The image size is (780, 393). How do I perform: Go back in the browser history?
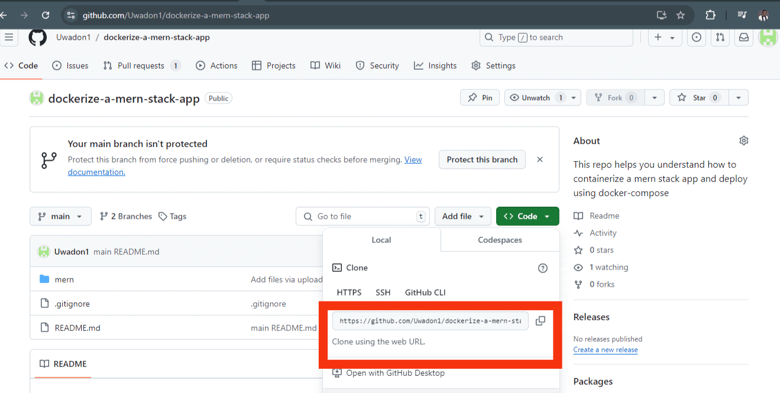coord(4,15)
